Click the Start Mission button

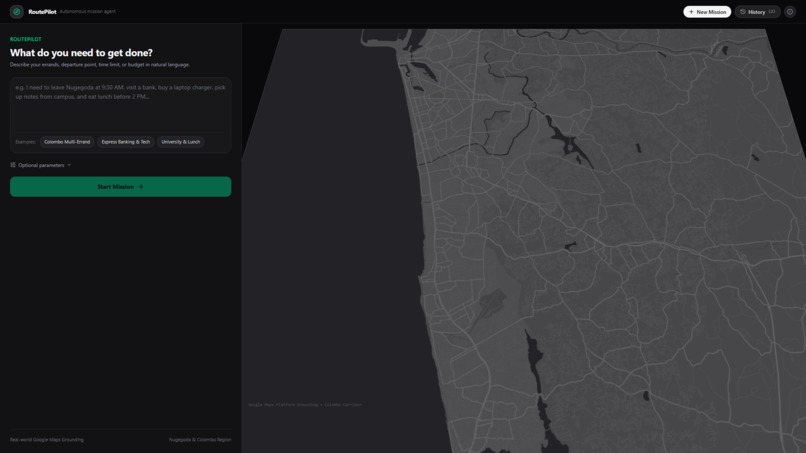(120, 187)
